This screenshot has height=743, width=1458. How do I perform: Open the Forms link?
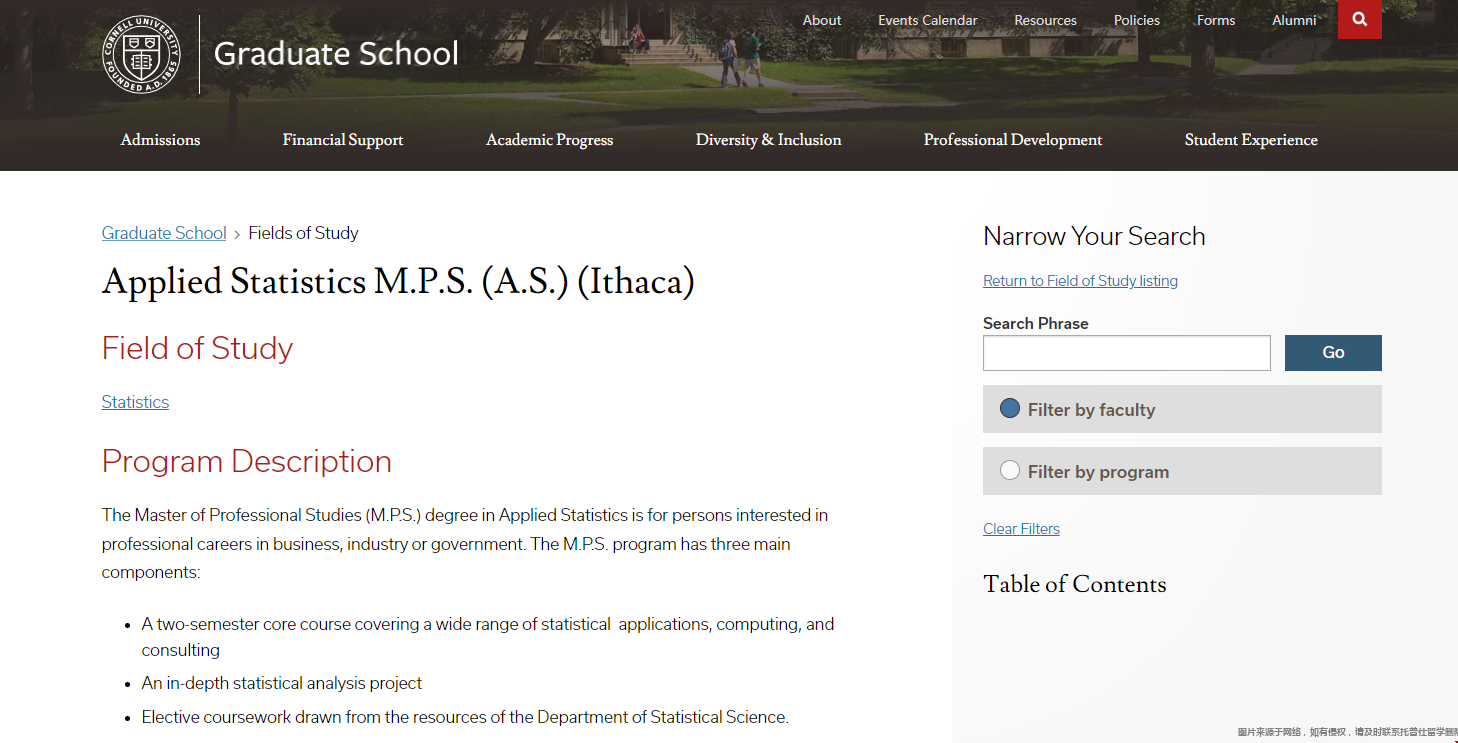tap(1216, 20)
